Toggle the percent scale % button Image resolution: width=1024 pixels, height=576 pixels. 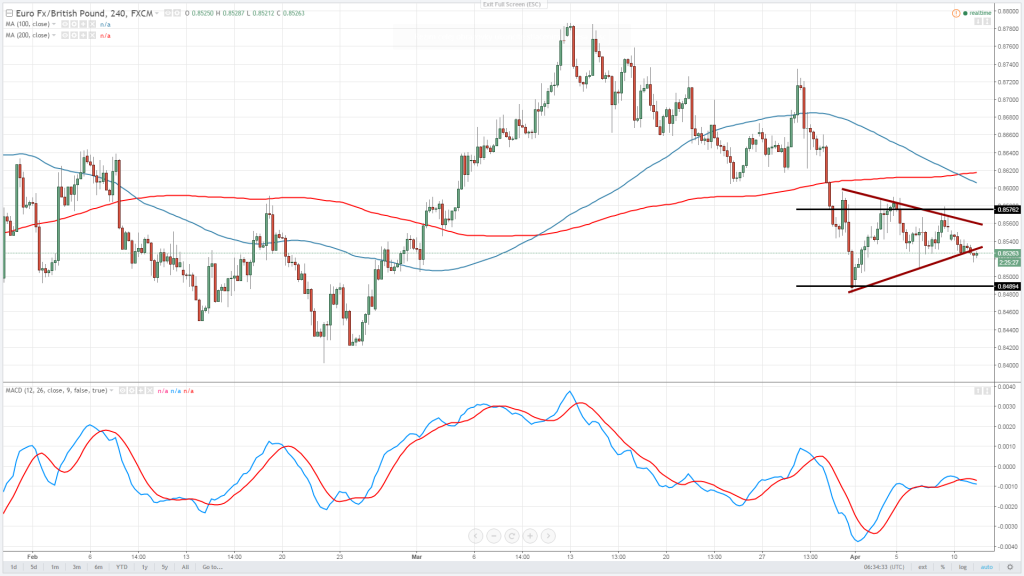click(942, 567)
